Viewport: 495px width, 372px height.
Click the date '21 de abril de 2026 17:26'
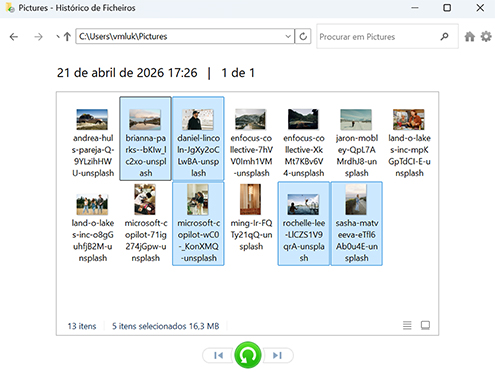point(127,73)
